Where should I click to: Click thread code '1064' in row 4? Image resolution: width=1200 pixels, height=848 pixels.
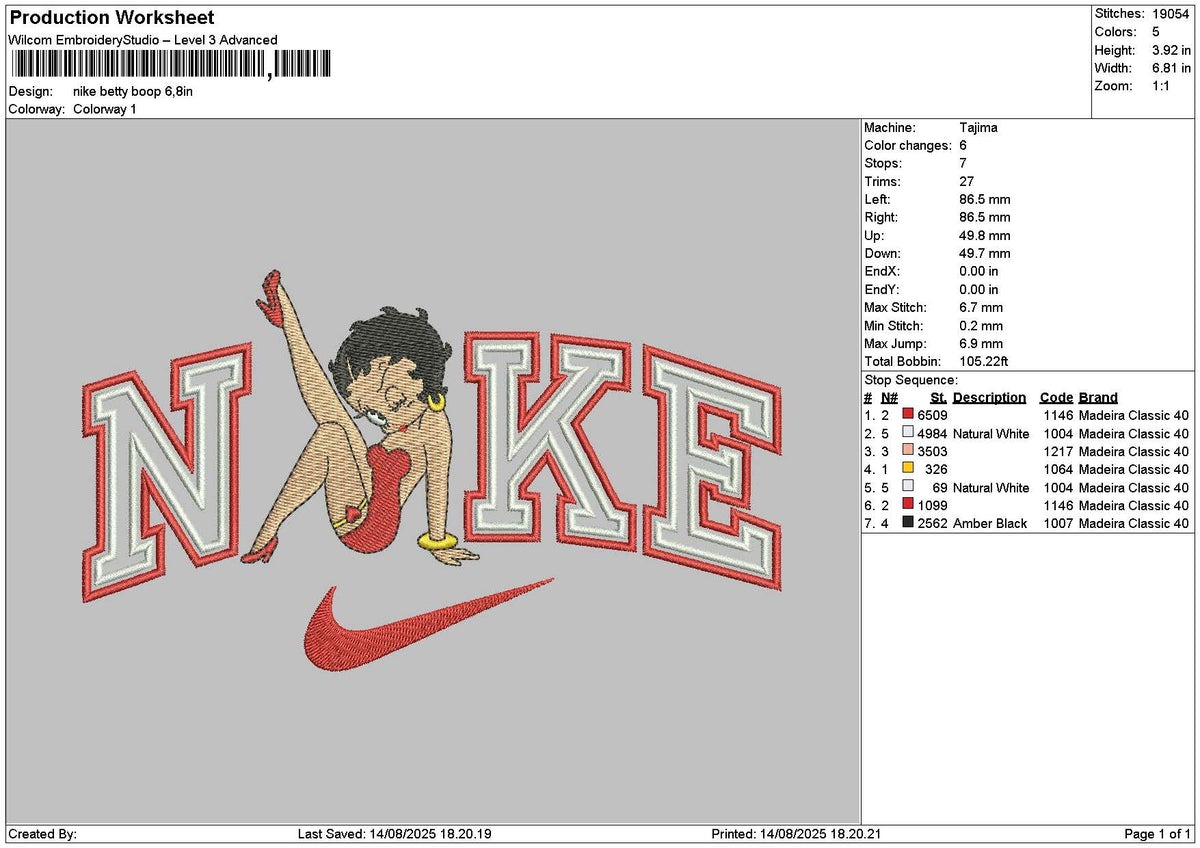pos(1057,469)
